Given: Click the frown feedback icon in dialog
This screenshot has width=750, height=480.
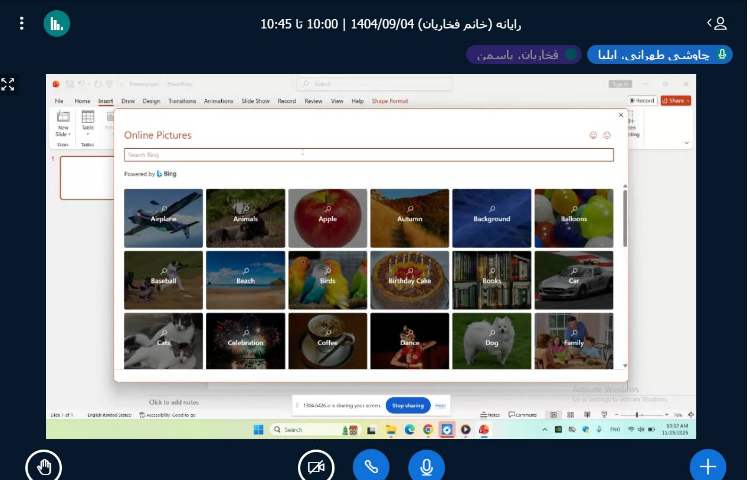Looking at the screenshot, I should (607, 135).
